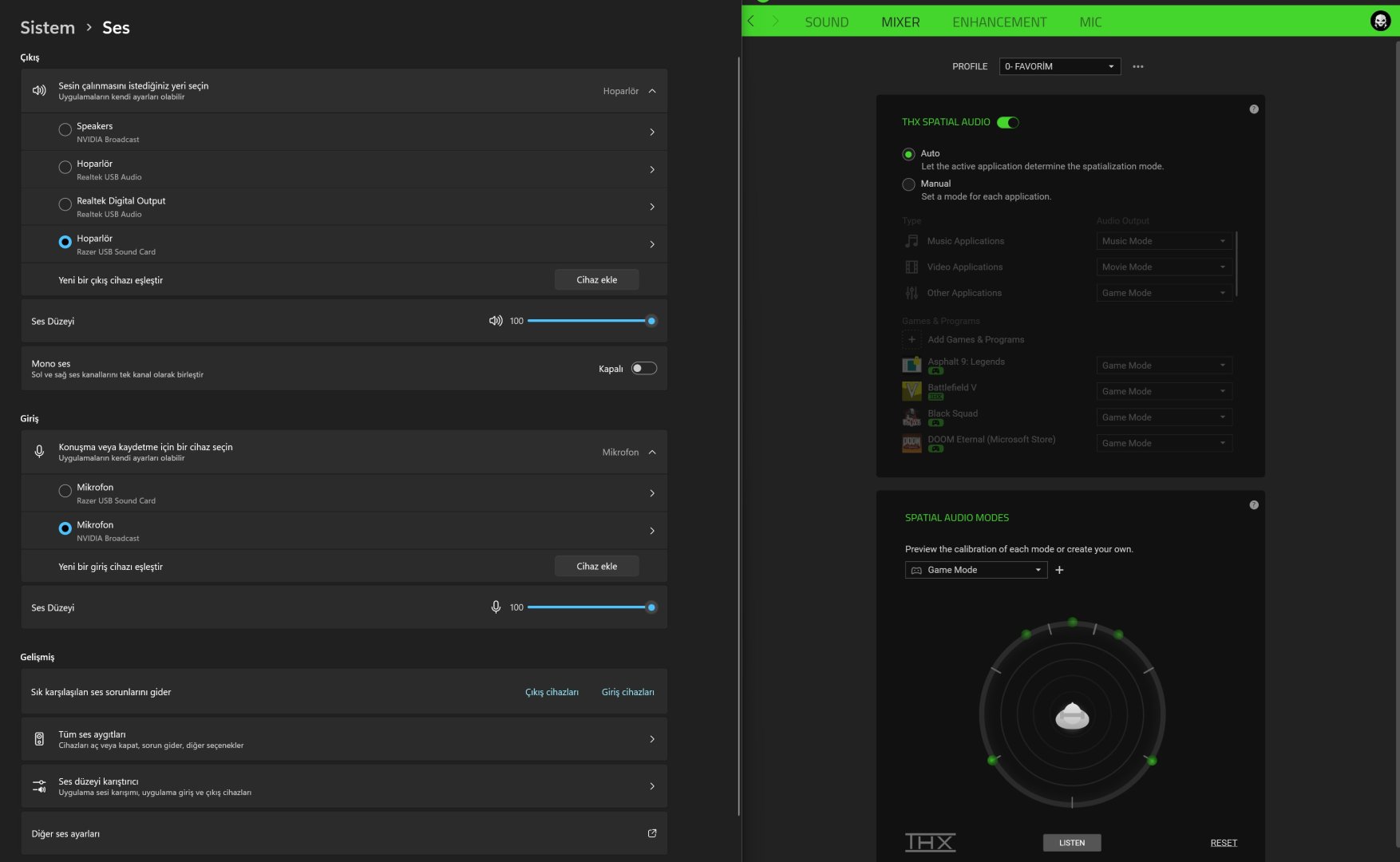Image resolution: width=1400 pixels, height=862 pixels.
Task: Select the Manual spatialization radio button
Action: [908, 184]
